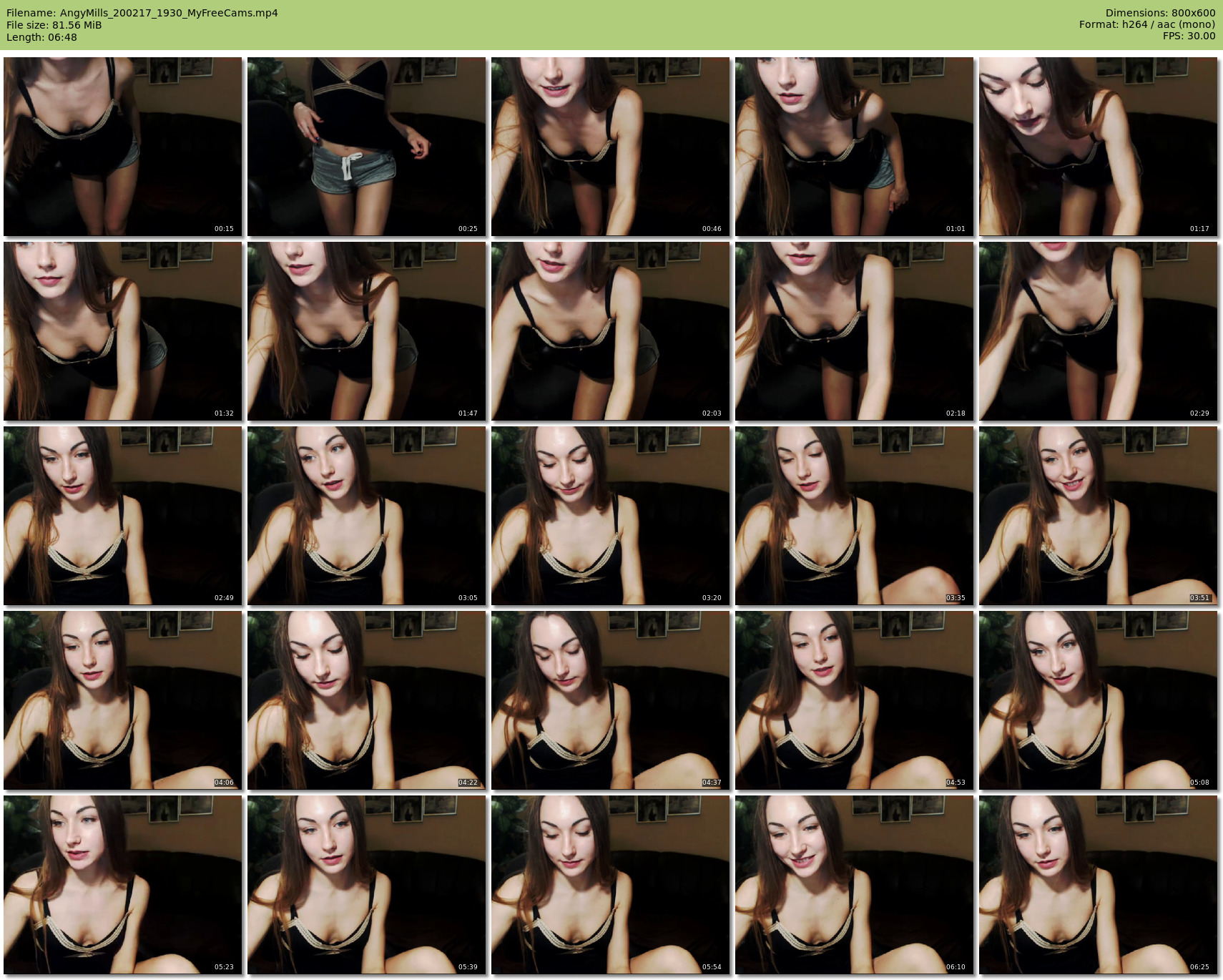Select the thumbnail timestamped 01:47
Viewport: 1223px width, 980px height.
[366, 331]
